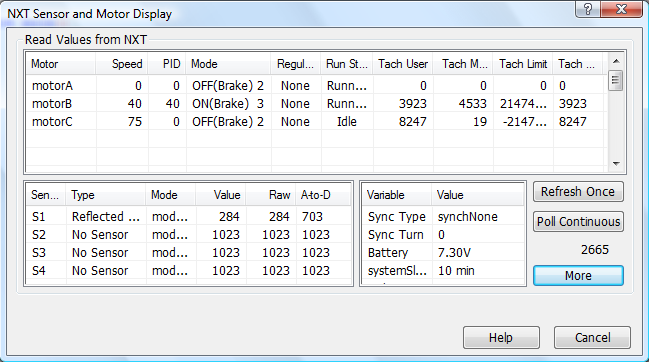The width and height of the screenshot is (649, 362).
Task: Click the motor table scroll up arrow
Action: (616, 61)
